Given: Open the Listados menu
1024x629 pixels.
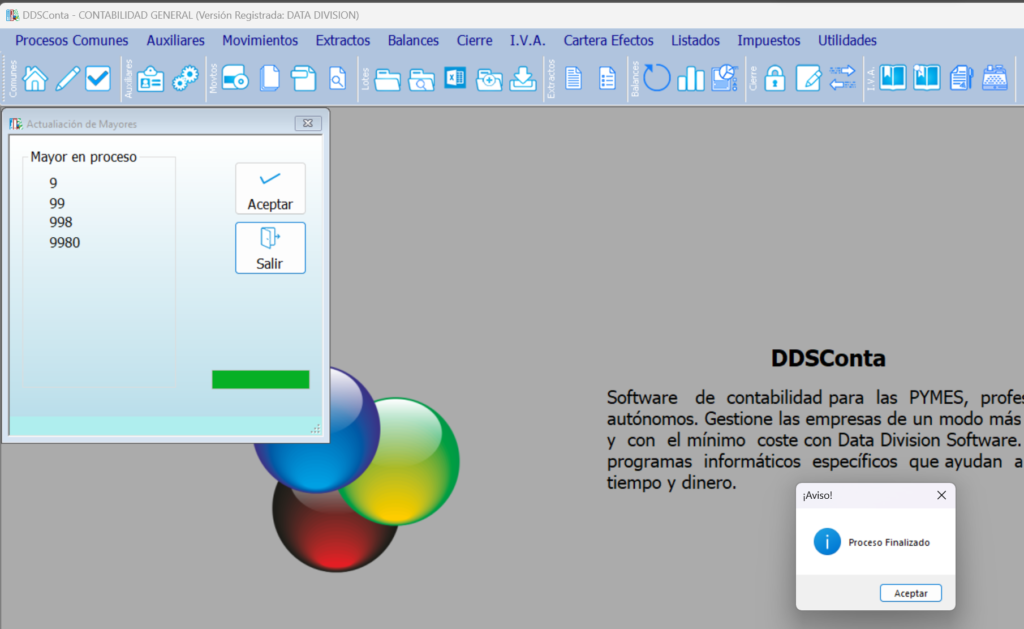Looking at the screenshot, I should [696, 40].
